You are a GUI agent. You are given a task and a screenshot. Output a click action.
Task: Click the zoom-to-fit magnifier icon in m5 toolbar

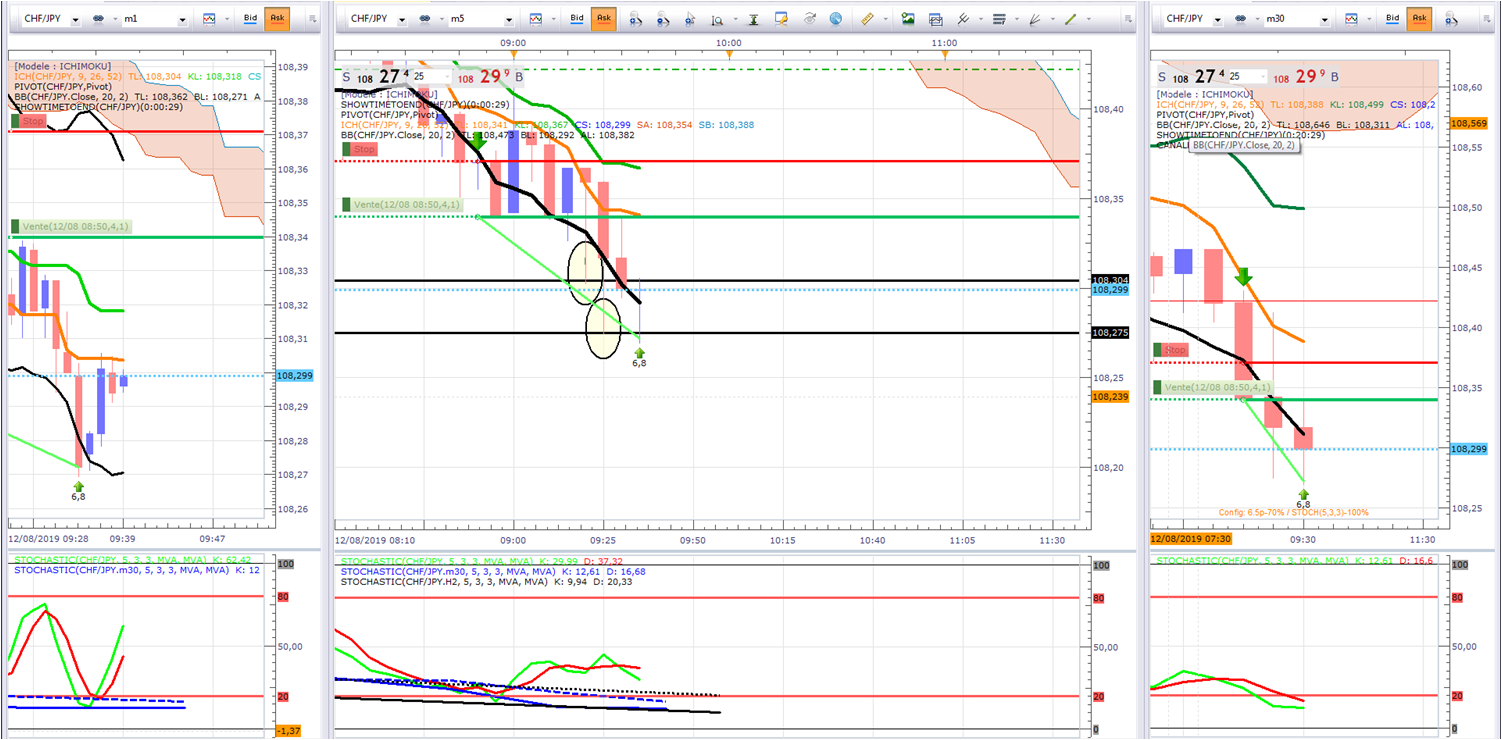click(717, 19)
